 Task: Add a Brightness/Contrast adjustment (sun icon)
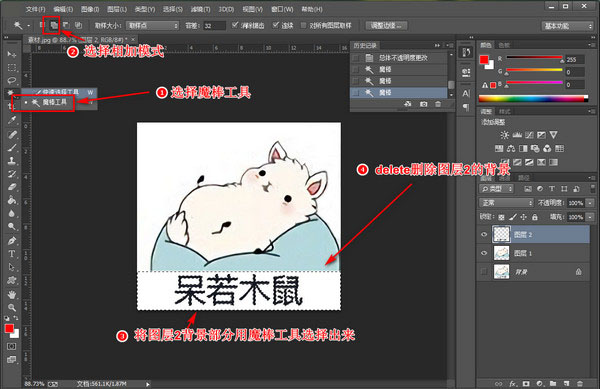pos(505,135)
